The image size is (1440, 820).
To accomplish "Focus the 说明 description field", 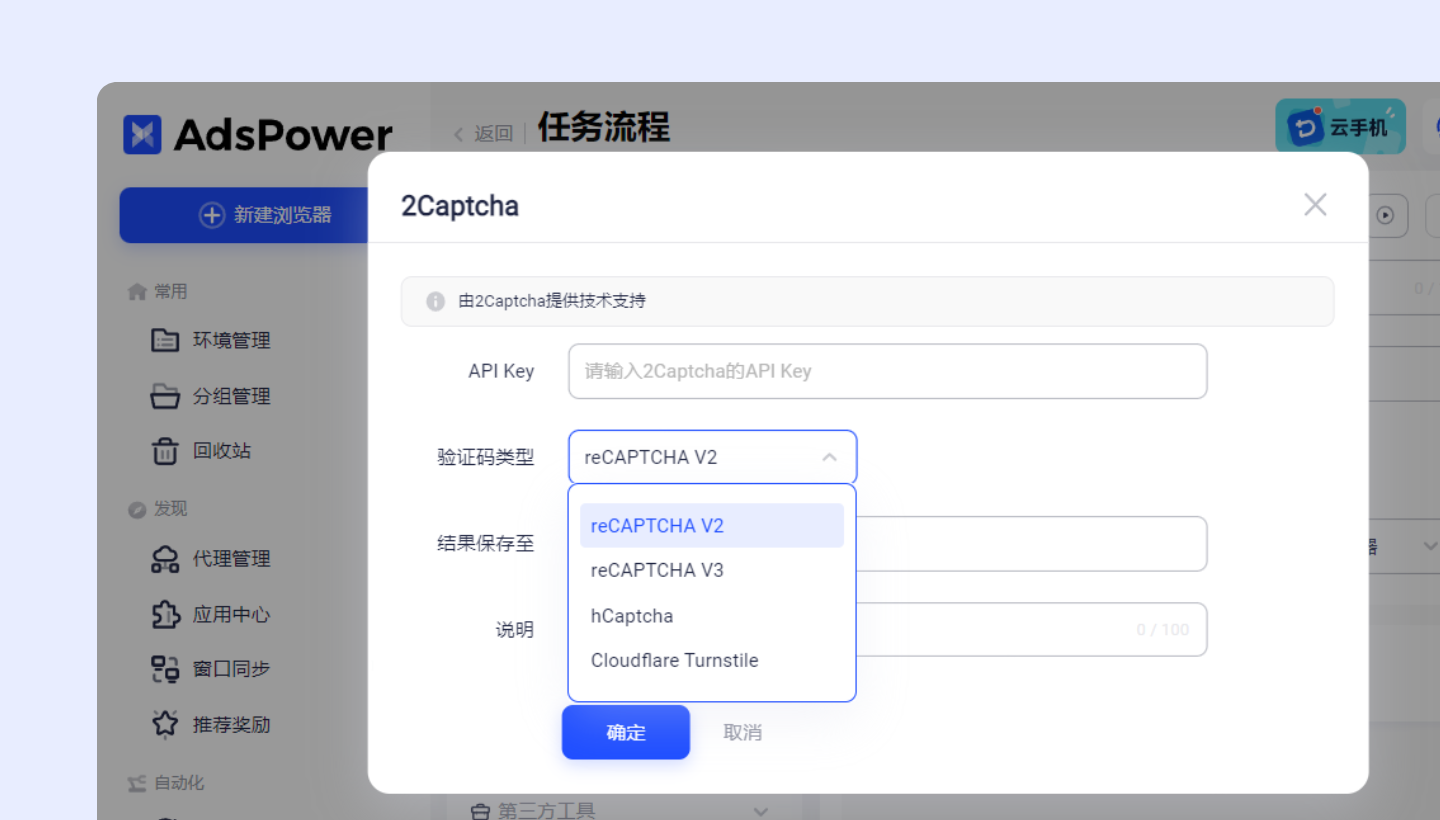I will point(888,629).
